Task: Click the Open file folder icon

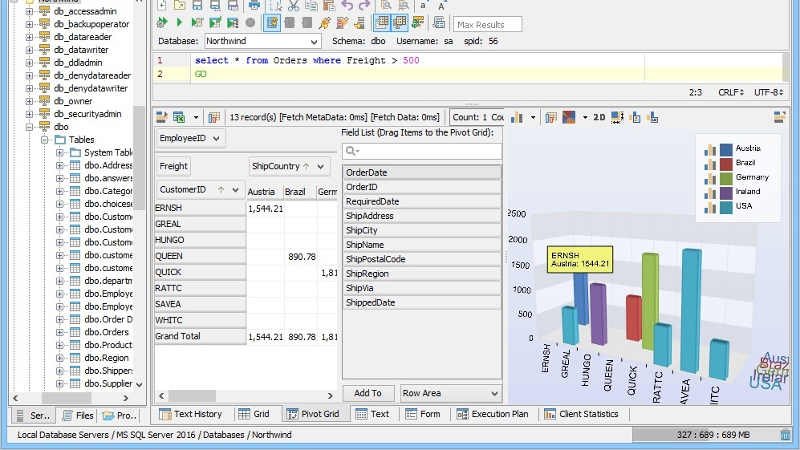Action: [x=180, y=6]
